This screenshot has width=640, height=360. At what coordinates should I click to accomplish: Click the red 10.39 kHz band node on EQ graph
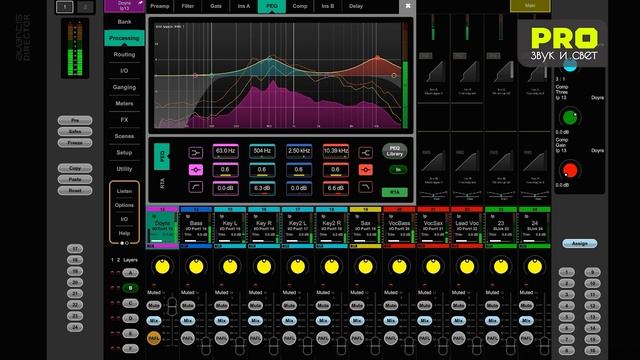(378, 58)
